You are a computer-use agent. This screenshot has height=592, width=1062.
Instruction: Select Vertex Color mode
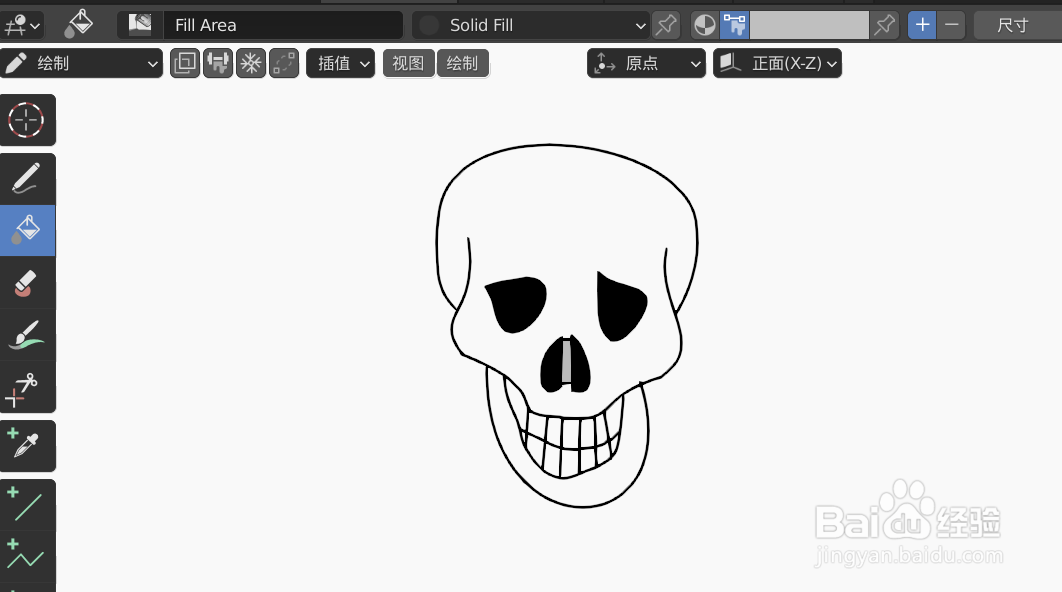click(x=734, y=25)
